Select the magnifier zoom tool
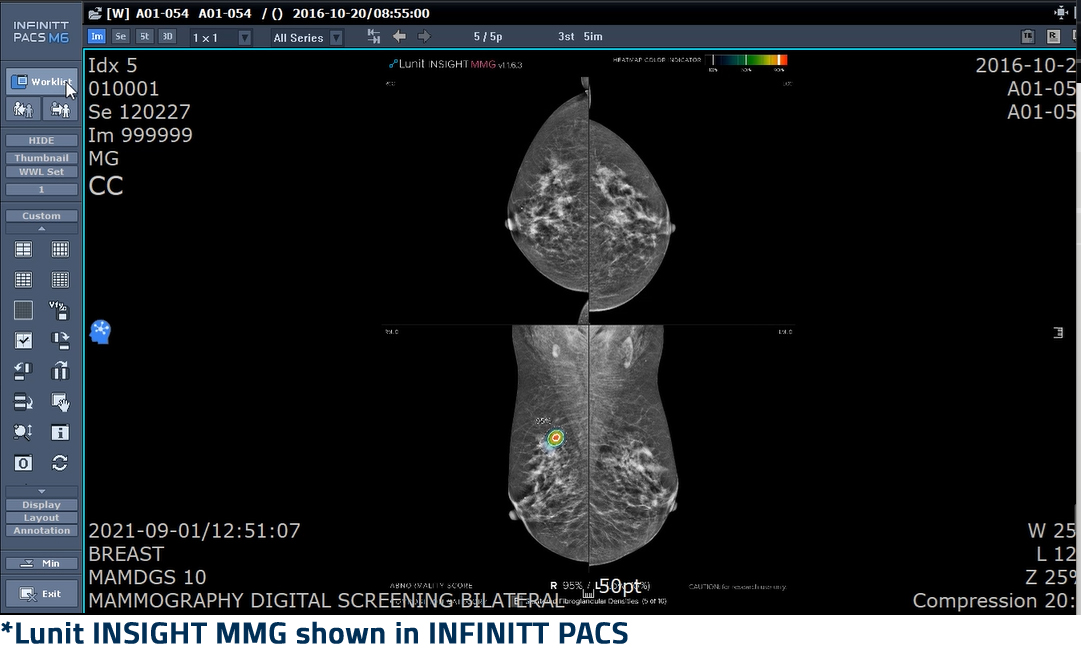 23,432
